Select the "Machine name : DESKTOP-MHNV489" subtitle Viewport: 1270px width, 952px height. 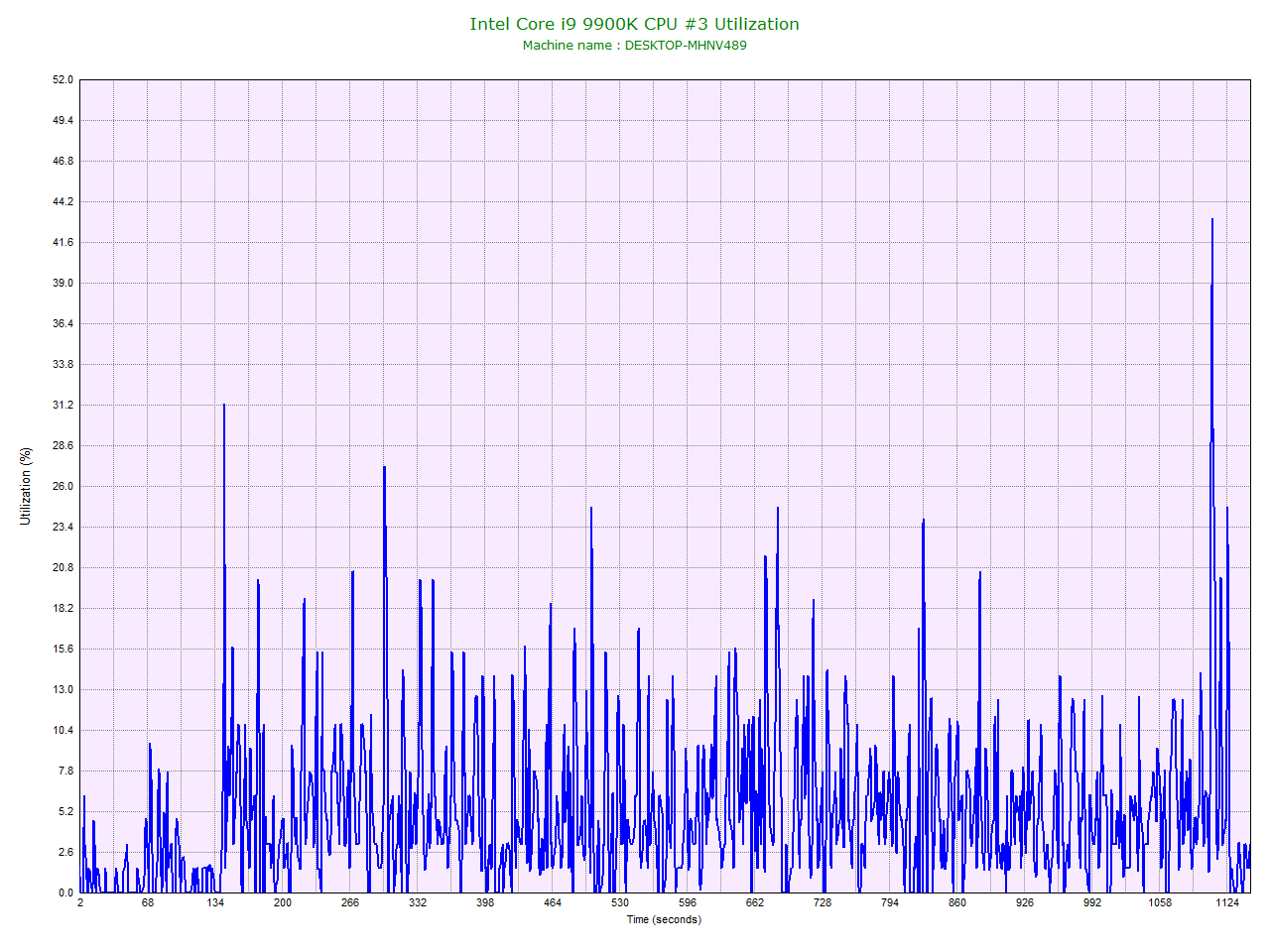click(x=634, y=45)
